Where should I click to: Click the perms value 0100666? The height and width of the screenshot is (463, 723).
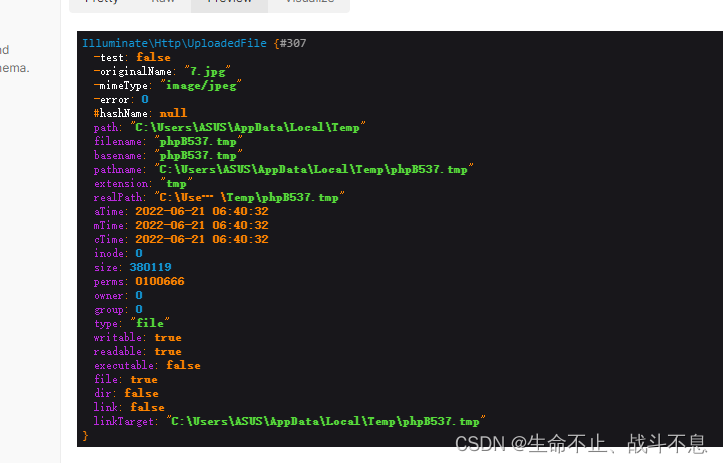click(160, 281)
